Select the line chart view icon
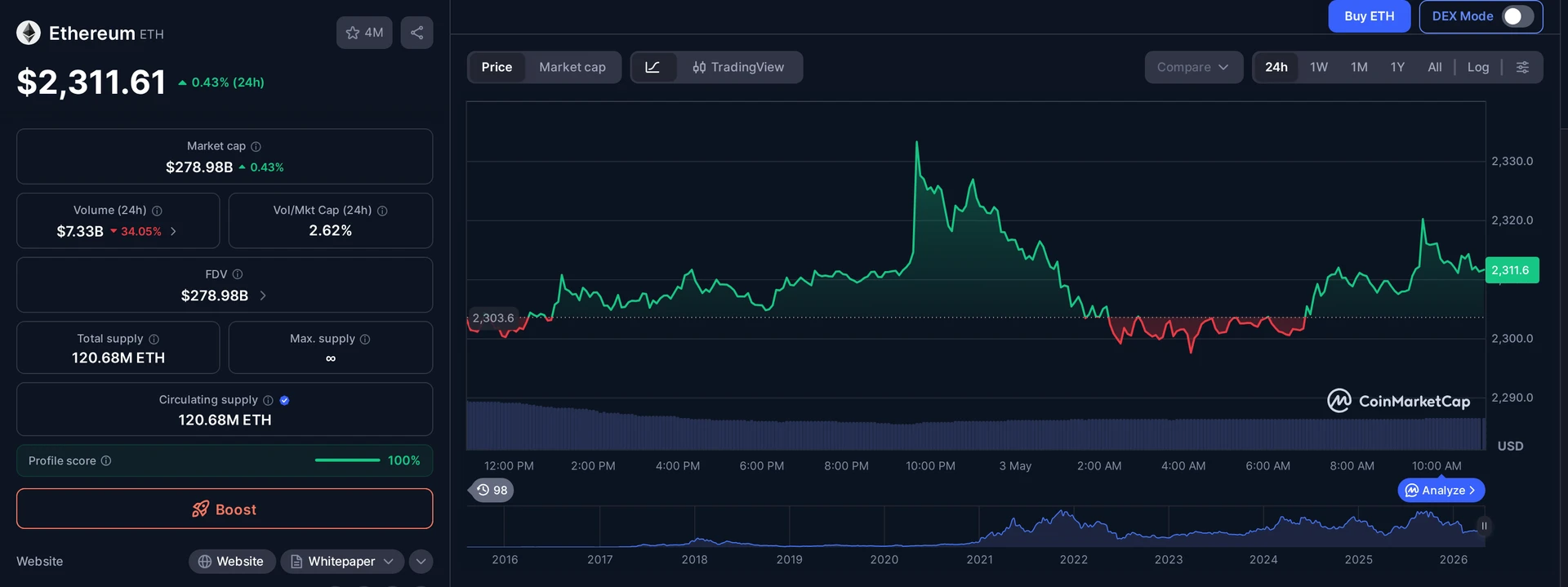The width and height of the screenshot is (1568, 587). click(x=653, y=67)
